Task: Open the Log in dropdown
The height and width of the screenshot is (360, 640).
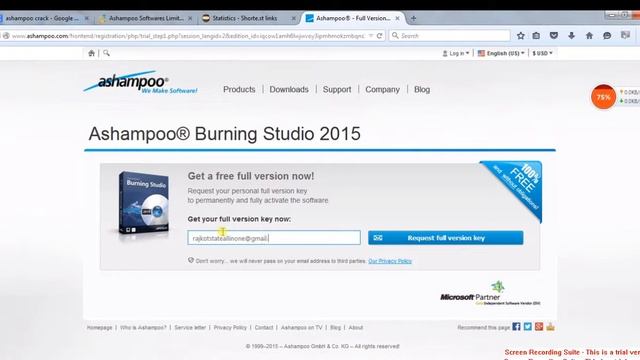Action: 456,53
